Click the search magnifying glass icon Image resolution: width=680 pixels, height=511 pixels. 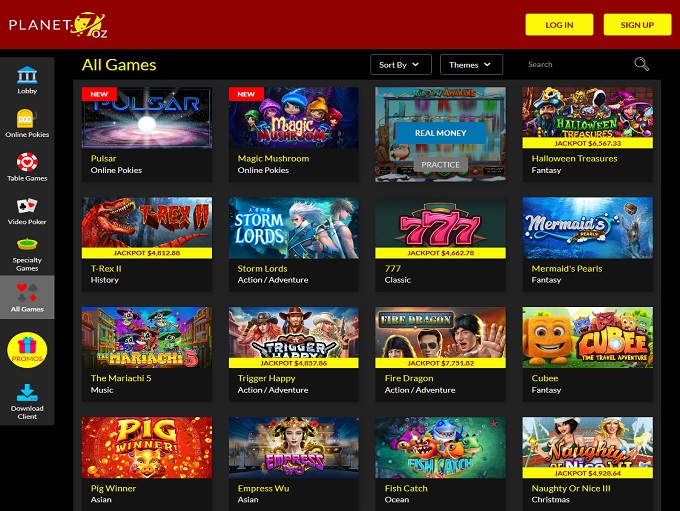click(641, 64)
